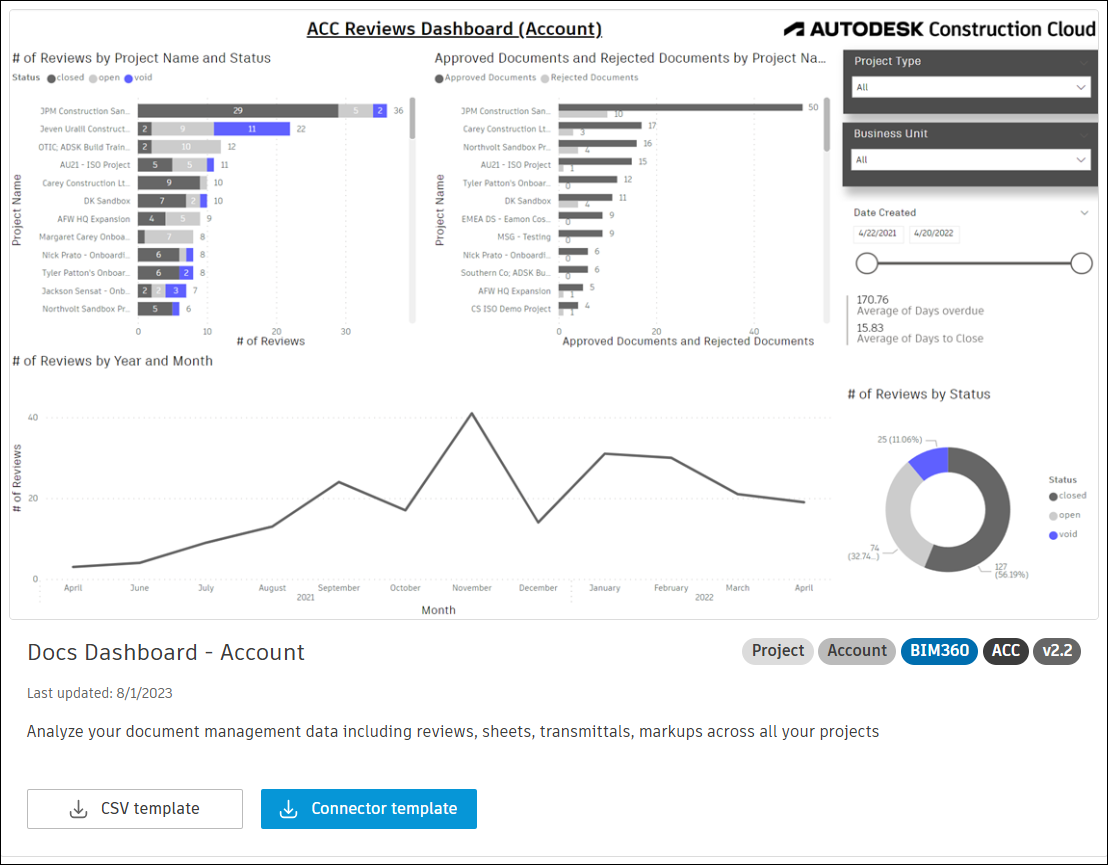The image size is (1108, 865).
Task: Click the closed status legend marker in bar chart
Action: [52, 78]
